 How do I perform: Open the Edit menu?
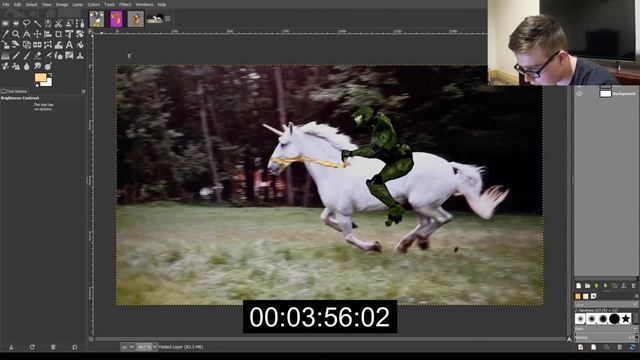point(17,4)
